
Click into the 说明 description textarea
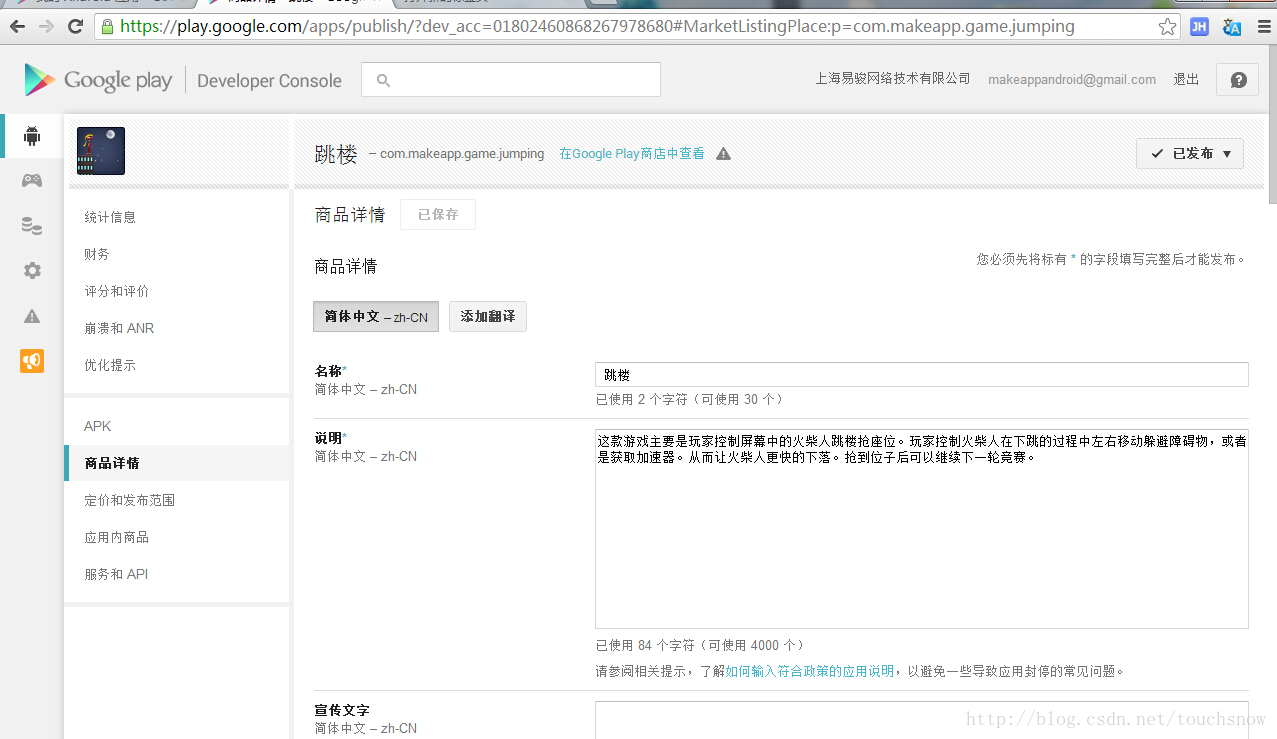(x=922, y=529)
